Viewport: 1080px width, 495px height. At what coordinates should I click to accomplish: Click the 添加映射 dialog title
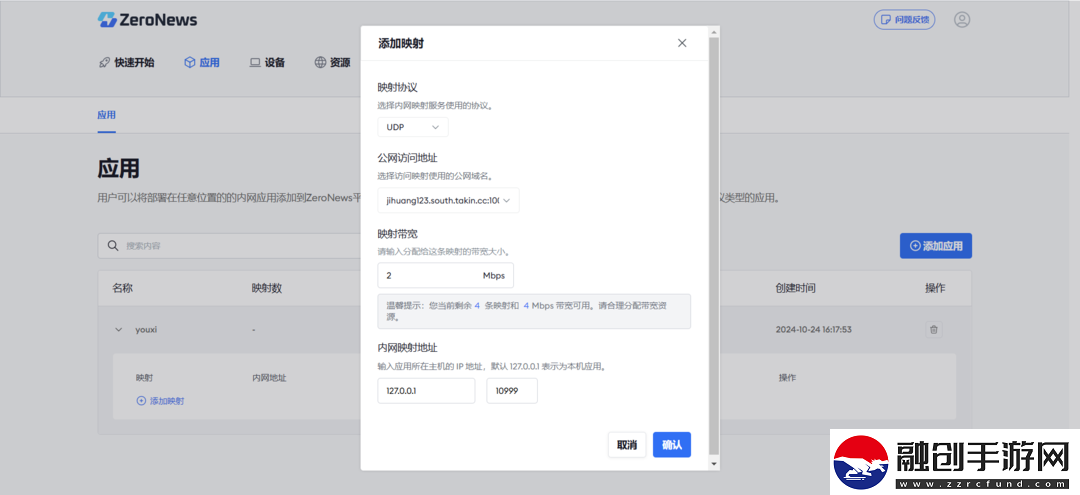pyautogui.click(x=401, y=43)
